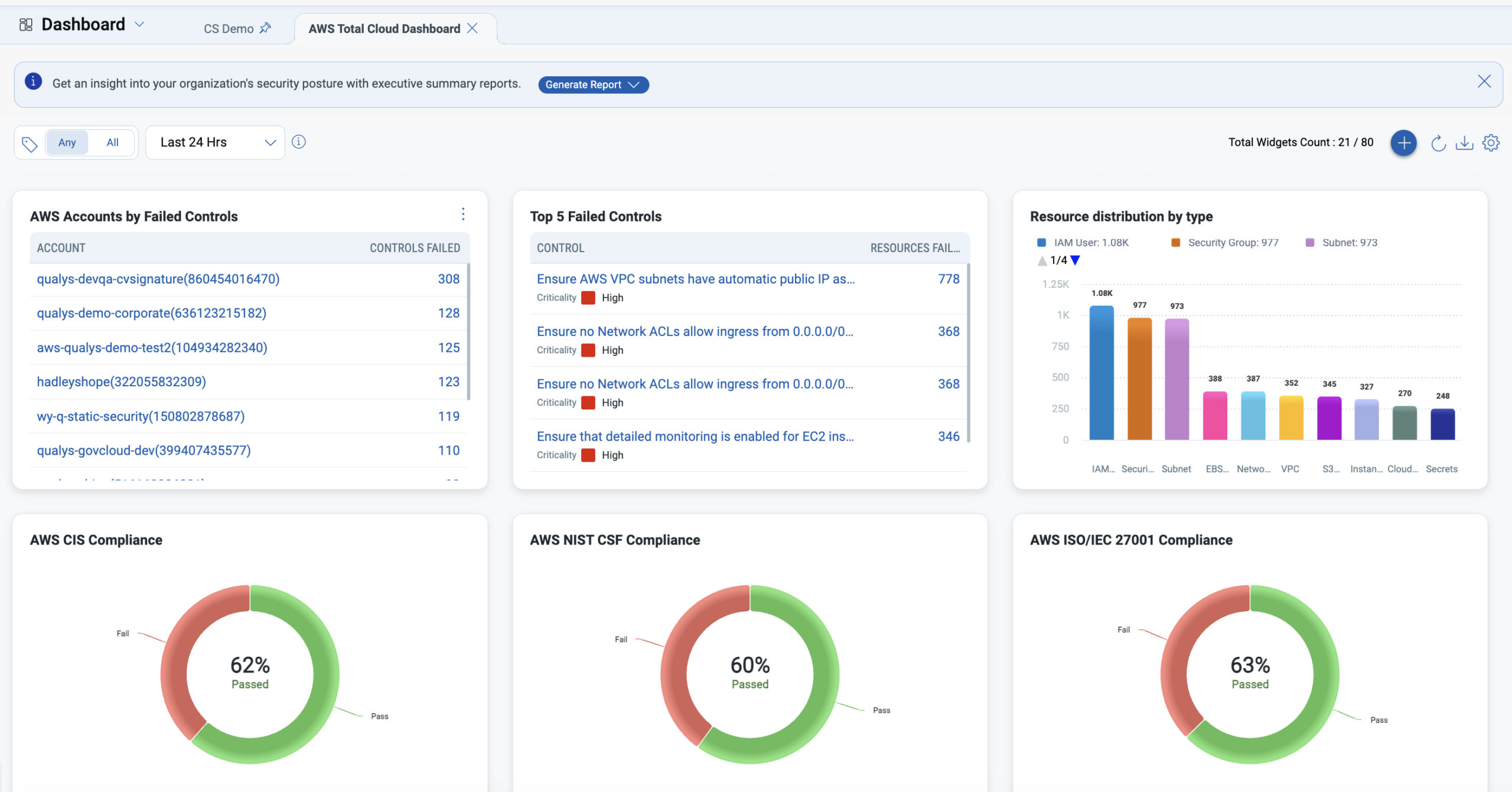The image size is (1512, 792).
Task: Open qualys-demo-corporate account details
Action: pyautogui.click(x=152, y=312)
